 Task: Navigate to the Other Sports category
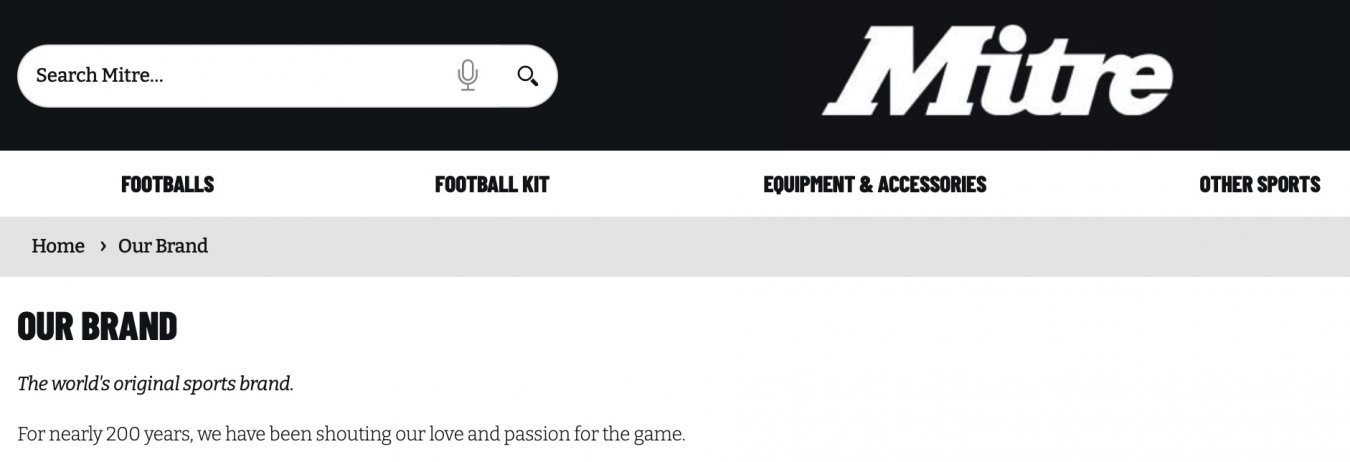pyautogui.click(x=1259, y=184)
